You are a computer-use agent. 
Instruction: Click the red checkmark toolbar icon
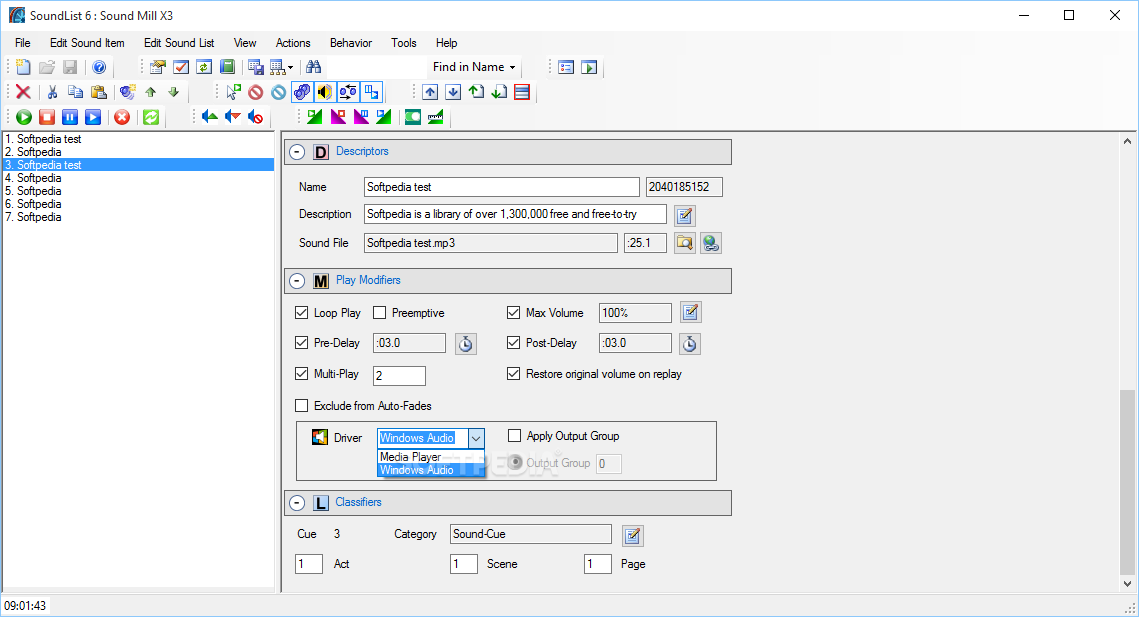(181, 68)
